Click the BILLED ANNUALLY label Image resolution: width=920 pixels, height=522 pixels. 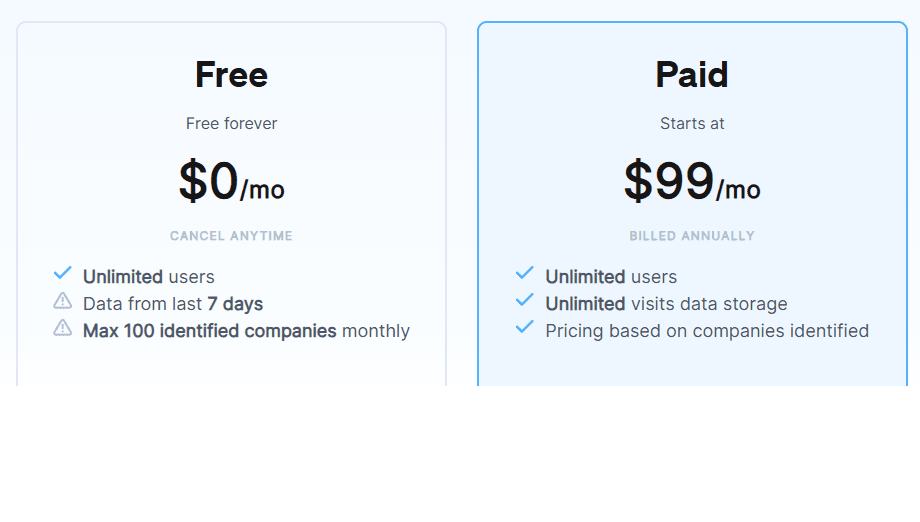point(692,236)
